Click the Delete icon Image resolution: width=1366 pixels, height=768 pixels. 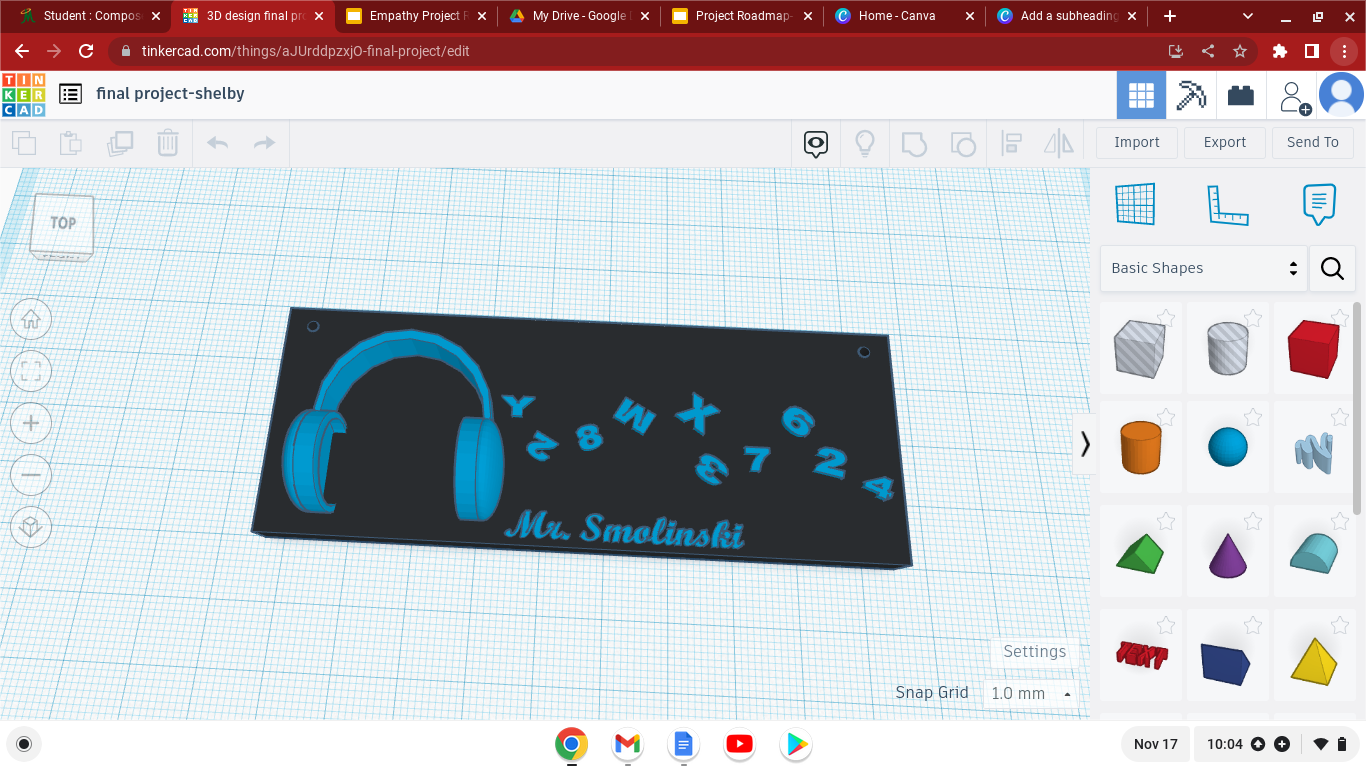[167, 143]
